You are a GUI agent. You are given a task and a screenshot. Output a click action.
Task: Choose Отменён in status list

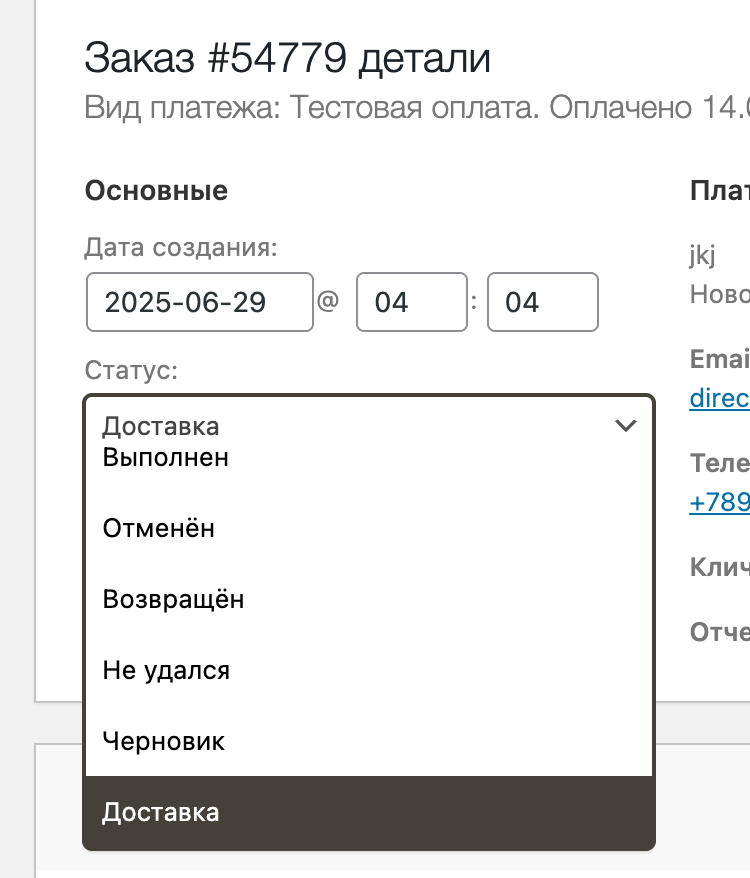369,528
